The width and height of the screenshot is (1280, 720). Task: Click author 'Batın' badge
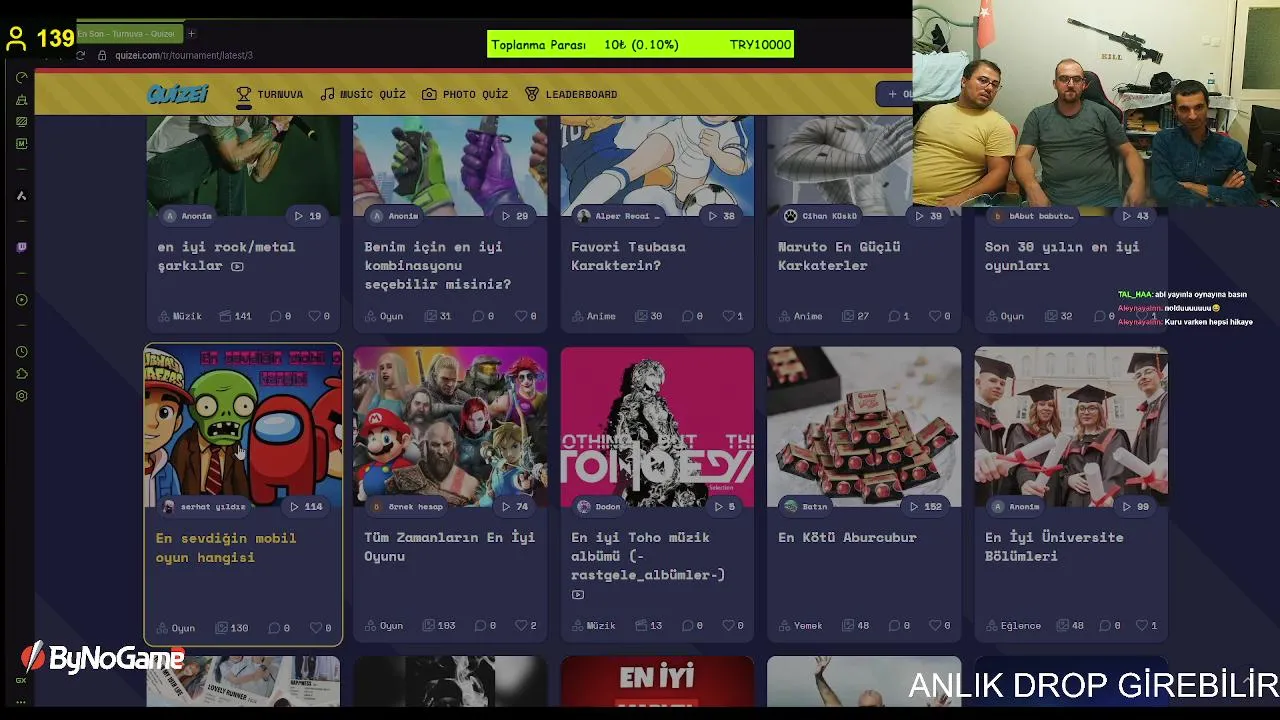(806, 507)
